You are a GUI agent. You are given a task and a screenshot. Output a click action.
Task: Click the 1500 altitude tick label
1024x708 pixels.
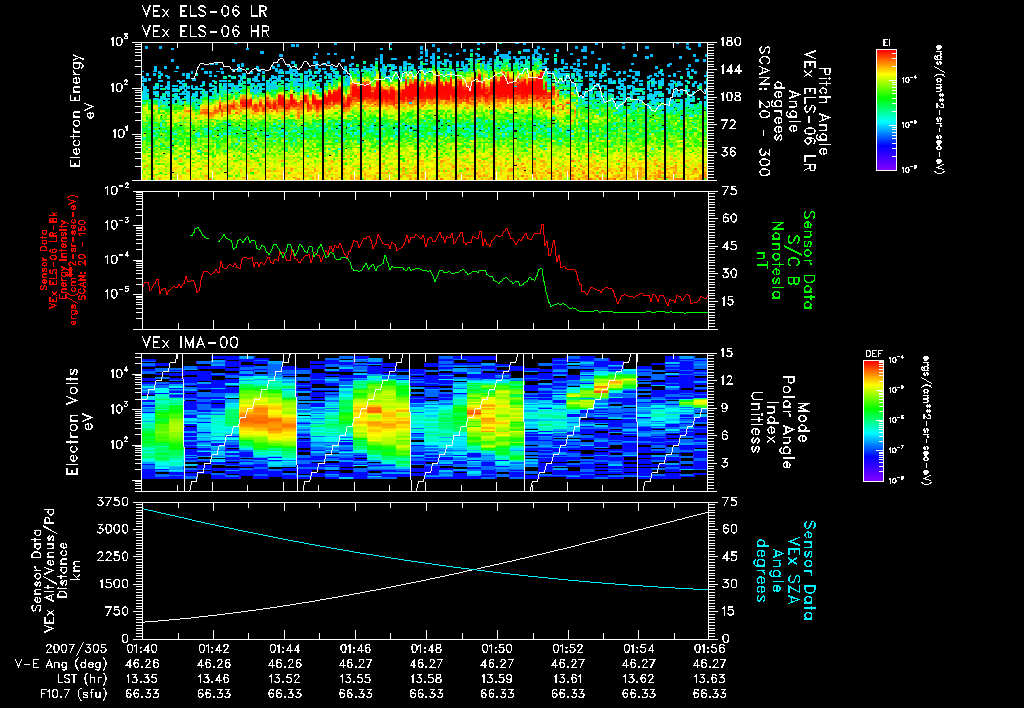(x=112, y=584)
